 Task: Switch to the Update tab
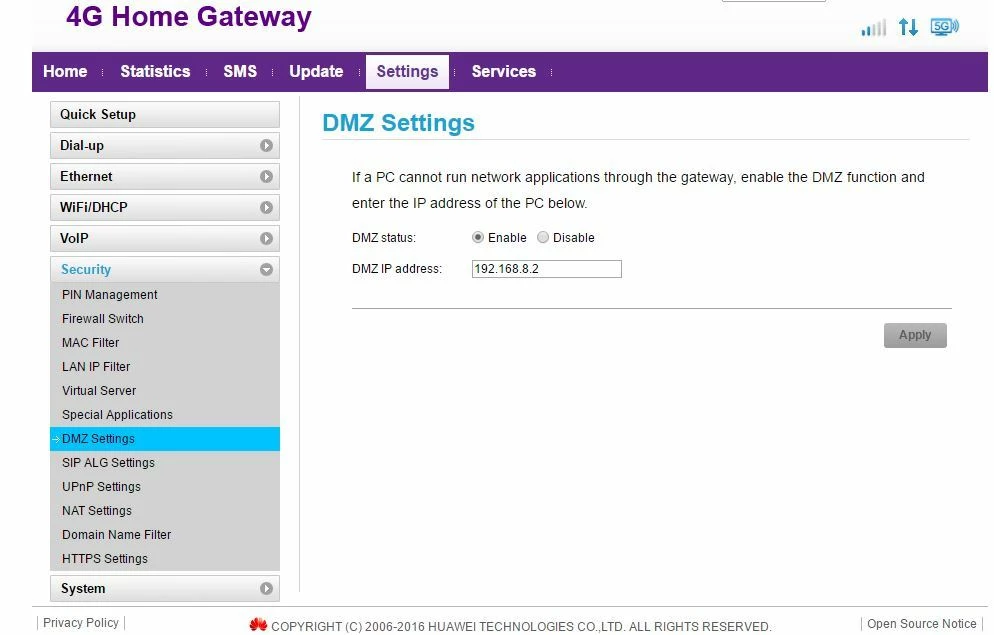click(316, 72)
